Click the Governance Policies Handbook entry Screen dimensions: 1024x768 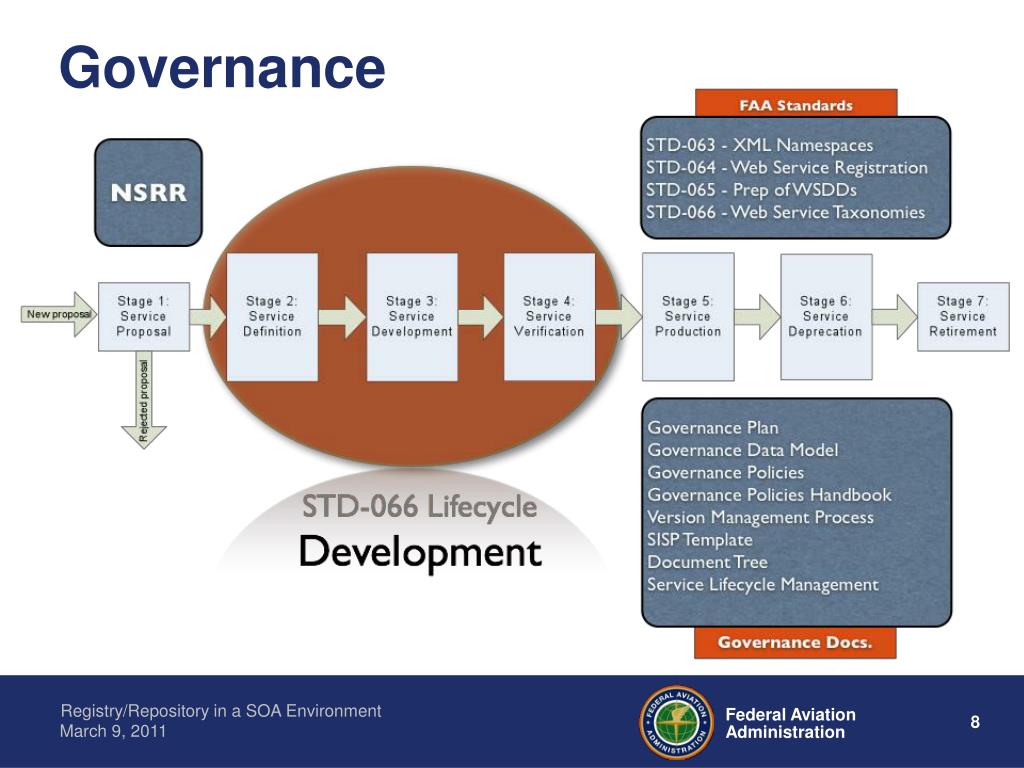click(x=769, y=494)
